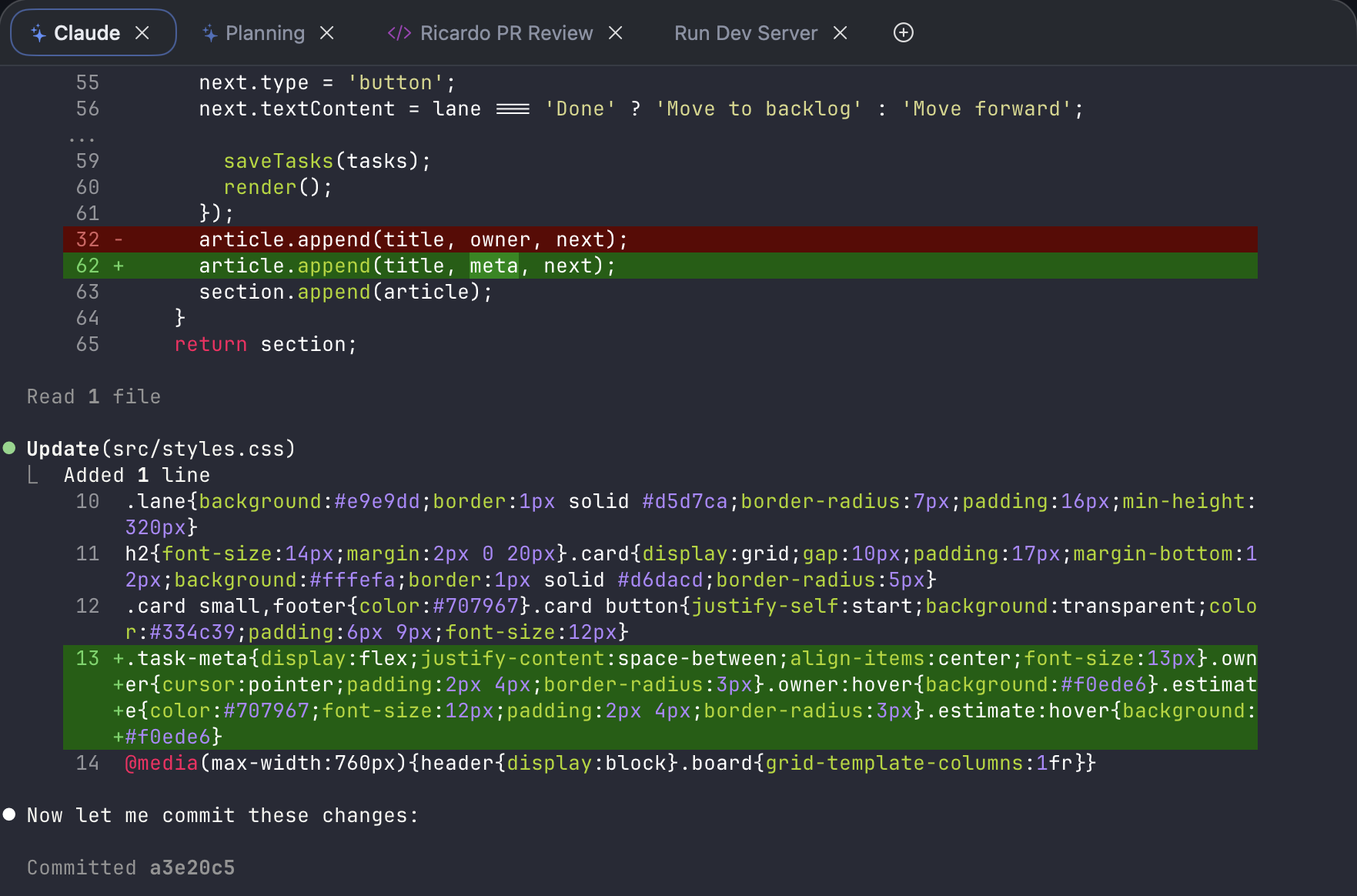This screenshot has width=1357, height=896.
Task: Click the highlighted 'meta' word in line 62
Action: tap(494, 266)
